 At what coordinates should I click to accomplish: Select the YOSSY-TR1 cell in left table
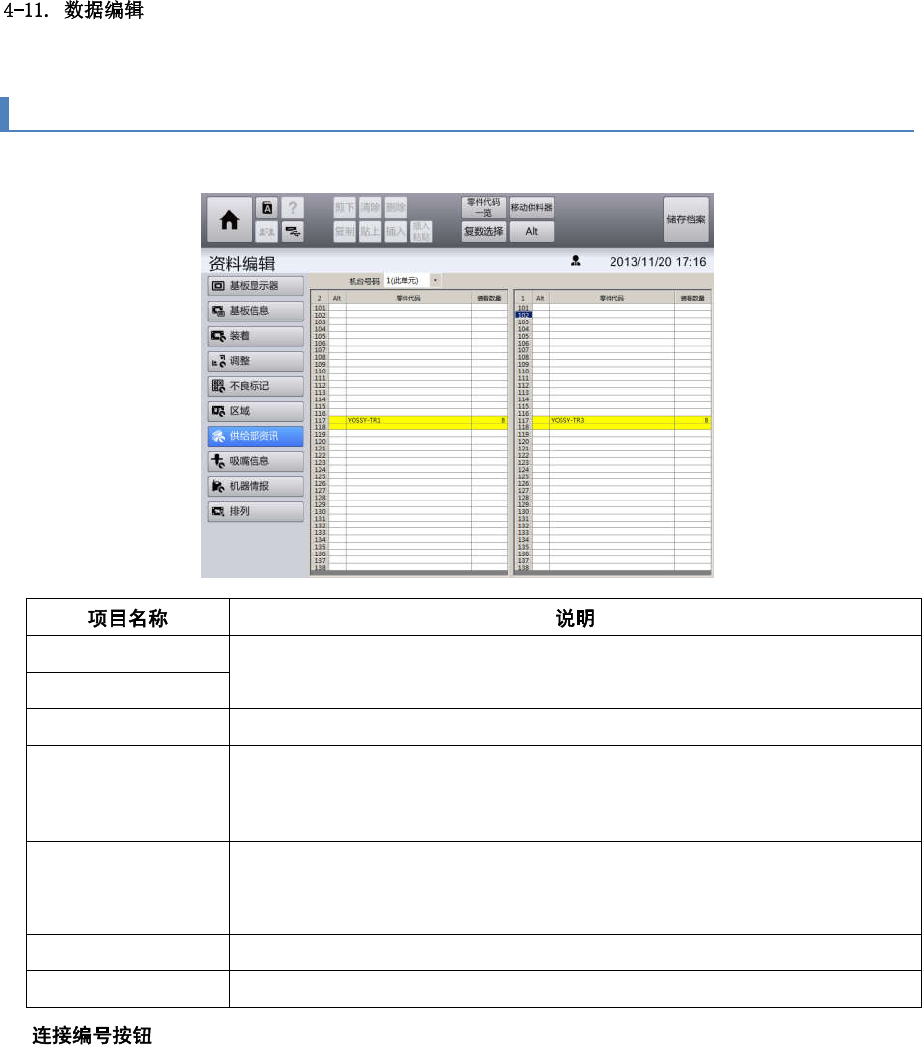tap(409, 421)
